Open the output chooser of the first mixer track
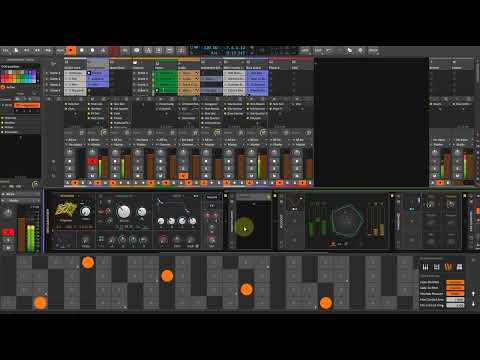 [x=75, y=145]
